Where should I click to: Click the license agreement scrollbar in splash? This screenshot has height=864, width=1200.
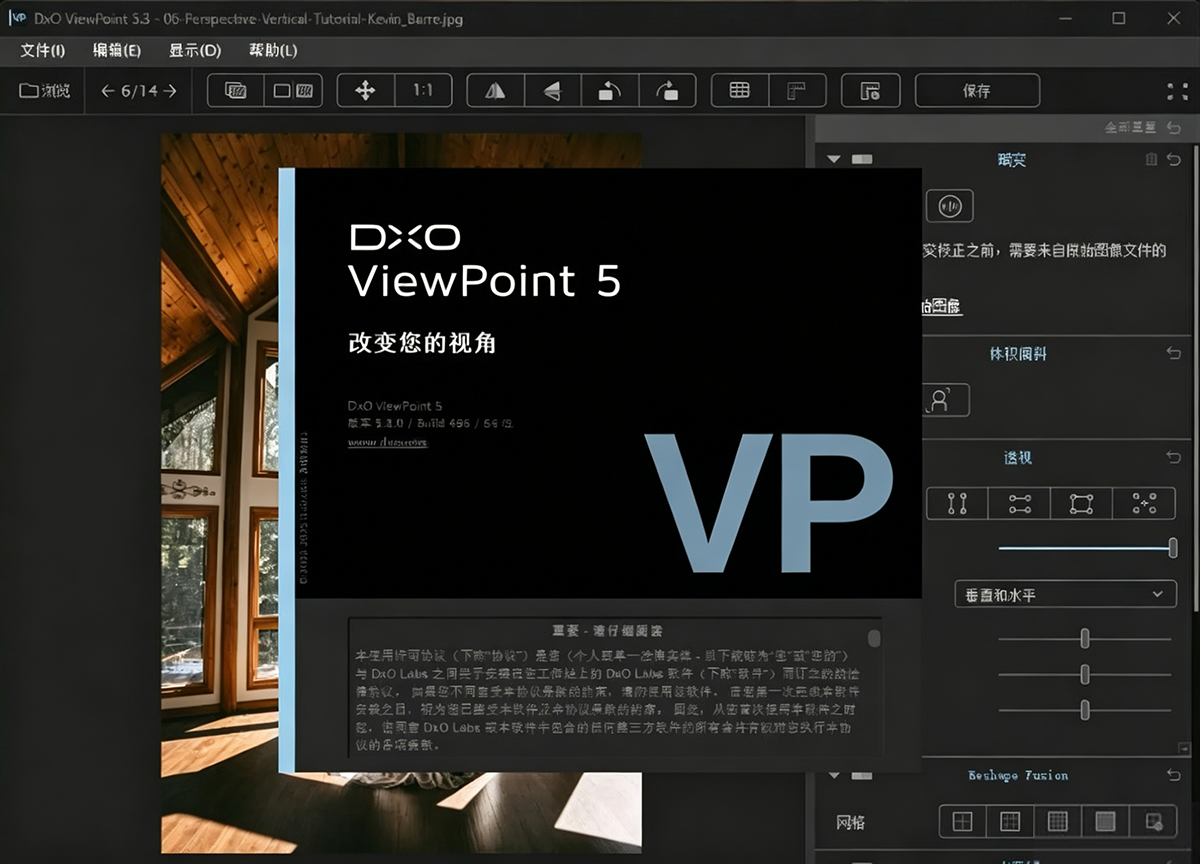click(875, 639)
